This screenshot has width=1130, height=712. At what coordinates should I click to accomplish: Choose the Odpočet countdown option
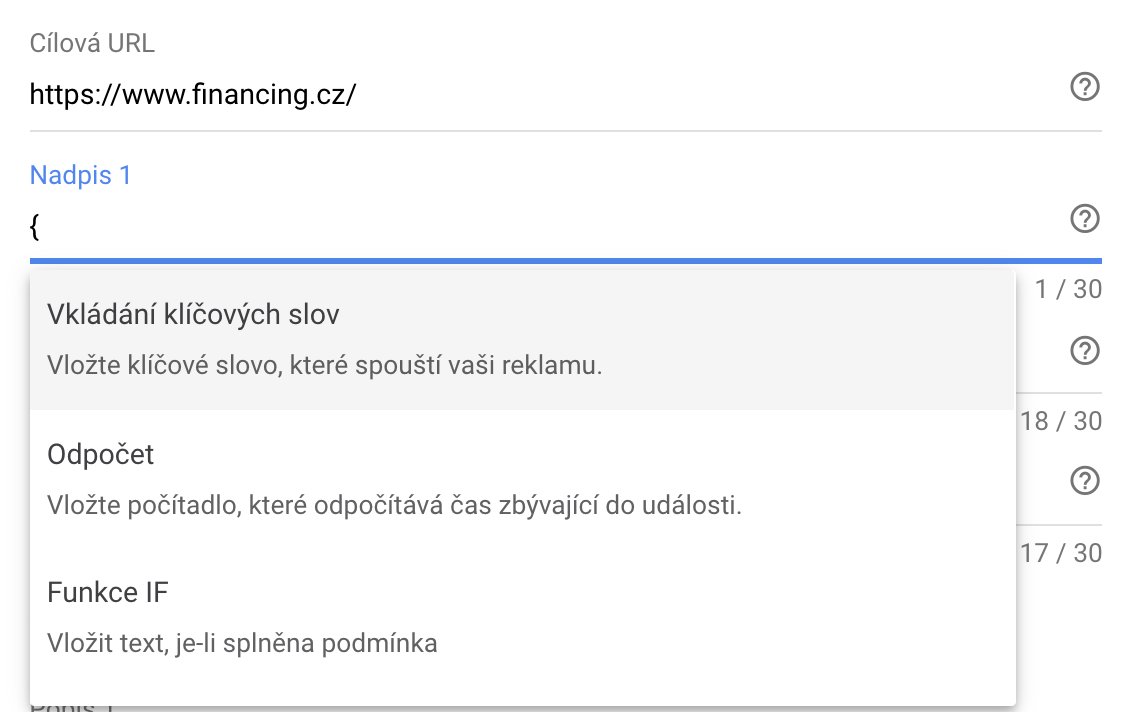coord(522,479)
